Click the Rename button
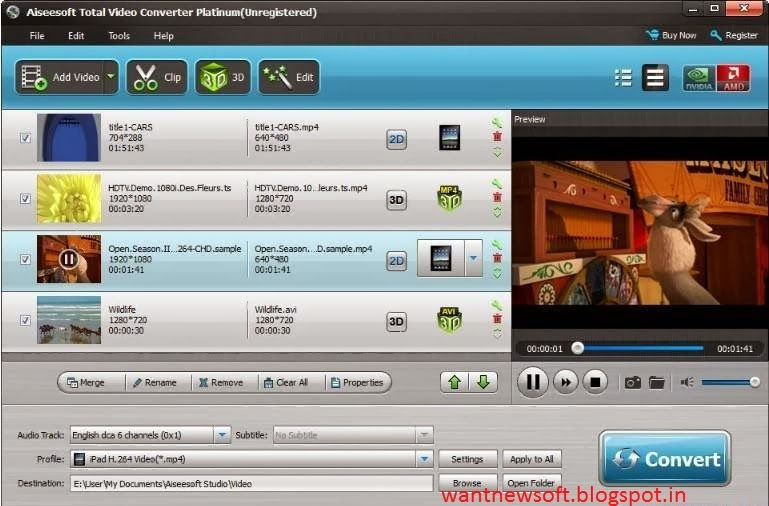The height and width of the screenshot is (506, 769). point(155,382)
